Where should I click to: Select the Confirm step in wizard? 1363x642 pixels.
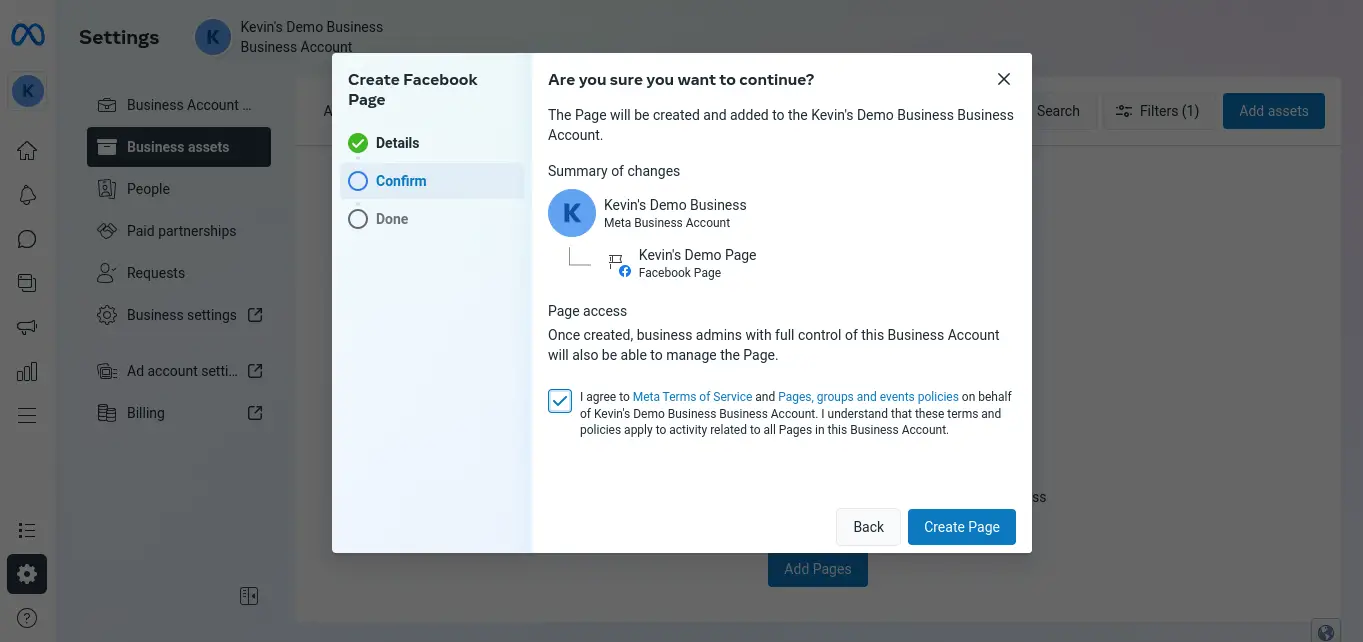pos(400,181)
